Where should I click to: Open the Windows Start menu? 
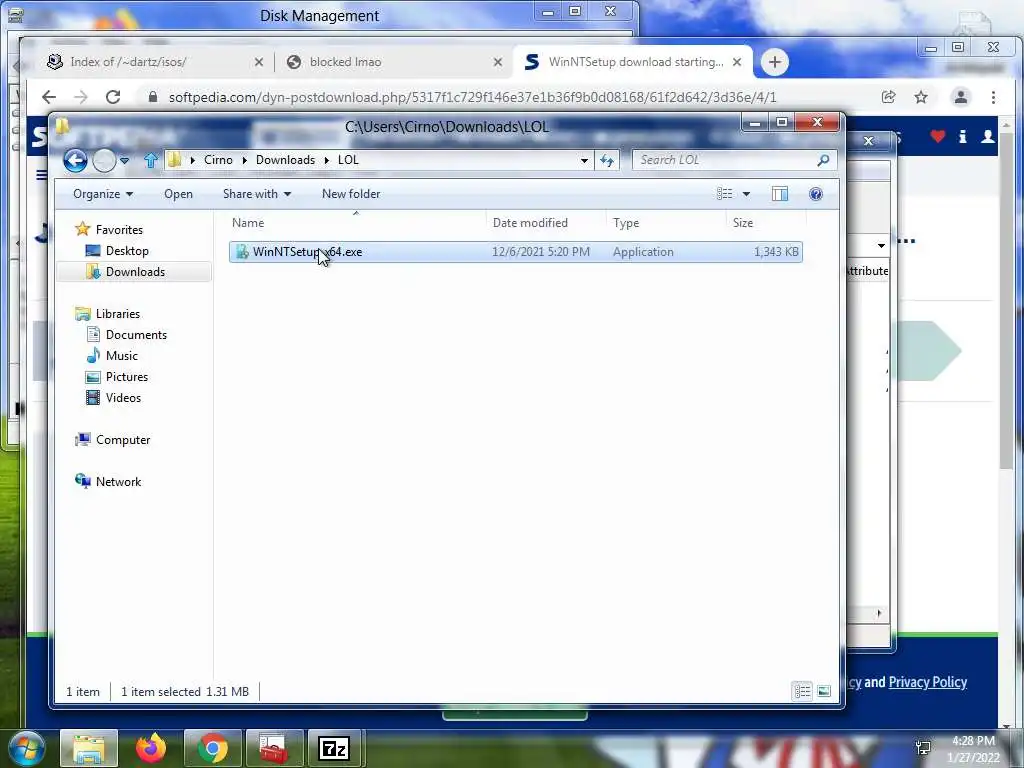point(25,748)
